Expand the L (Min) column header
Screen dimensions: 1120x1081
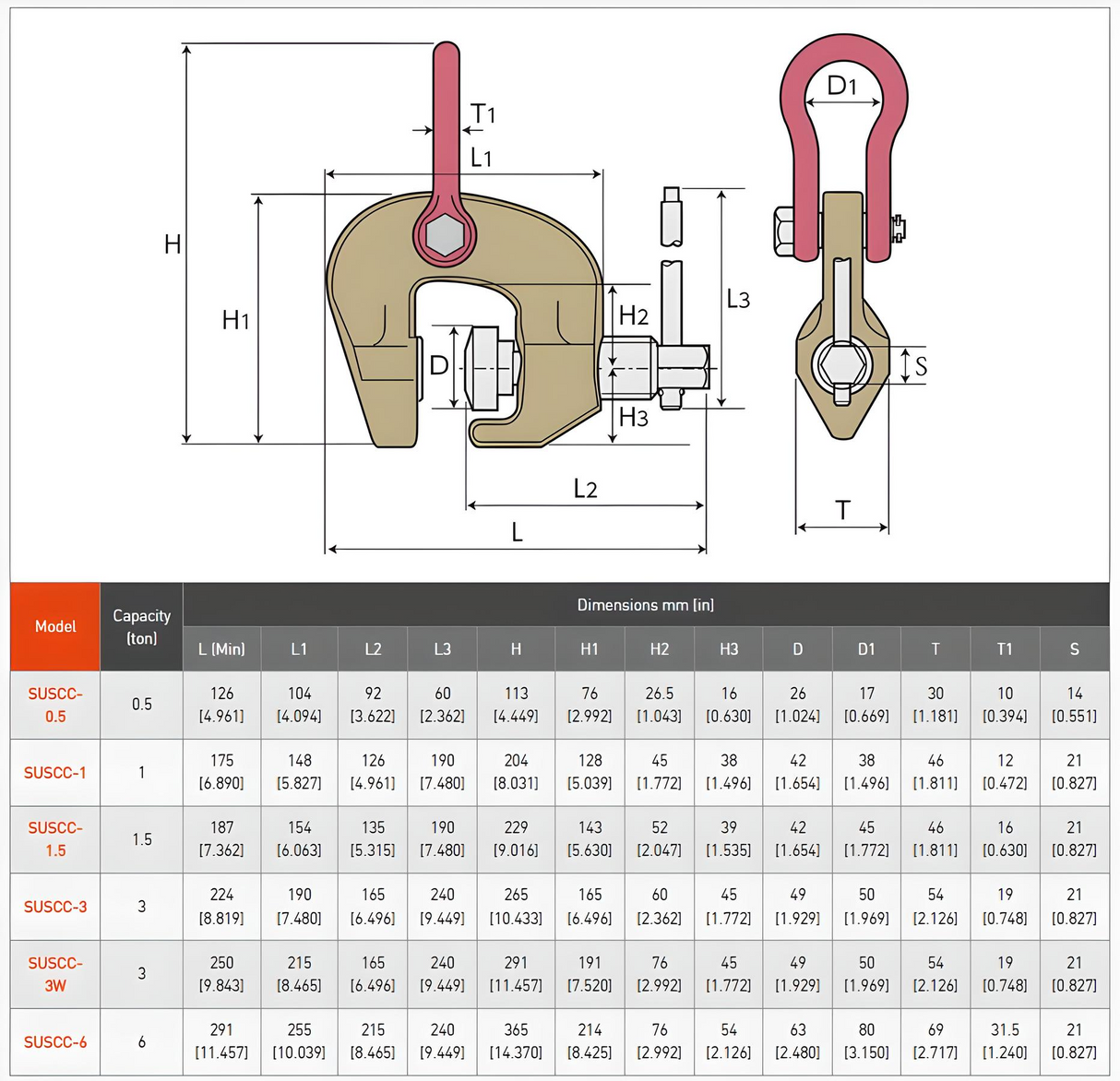[x=221, y=648]
